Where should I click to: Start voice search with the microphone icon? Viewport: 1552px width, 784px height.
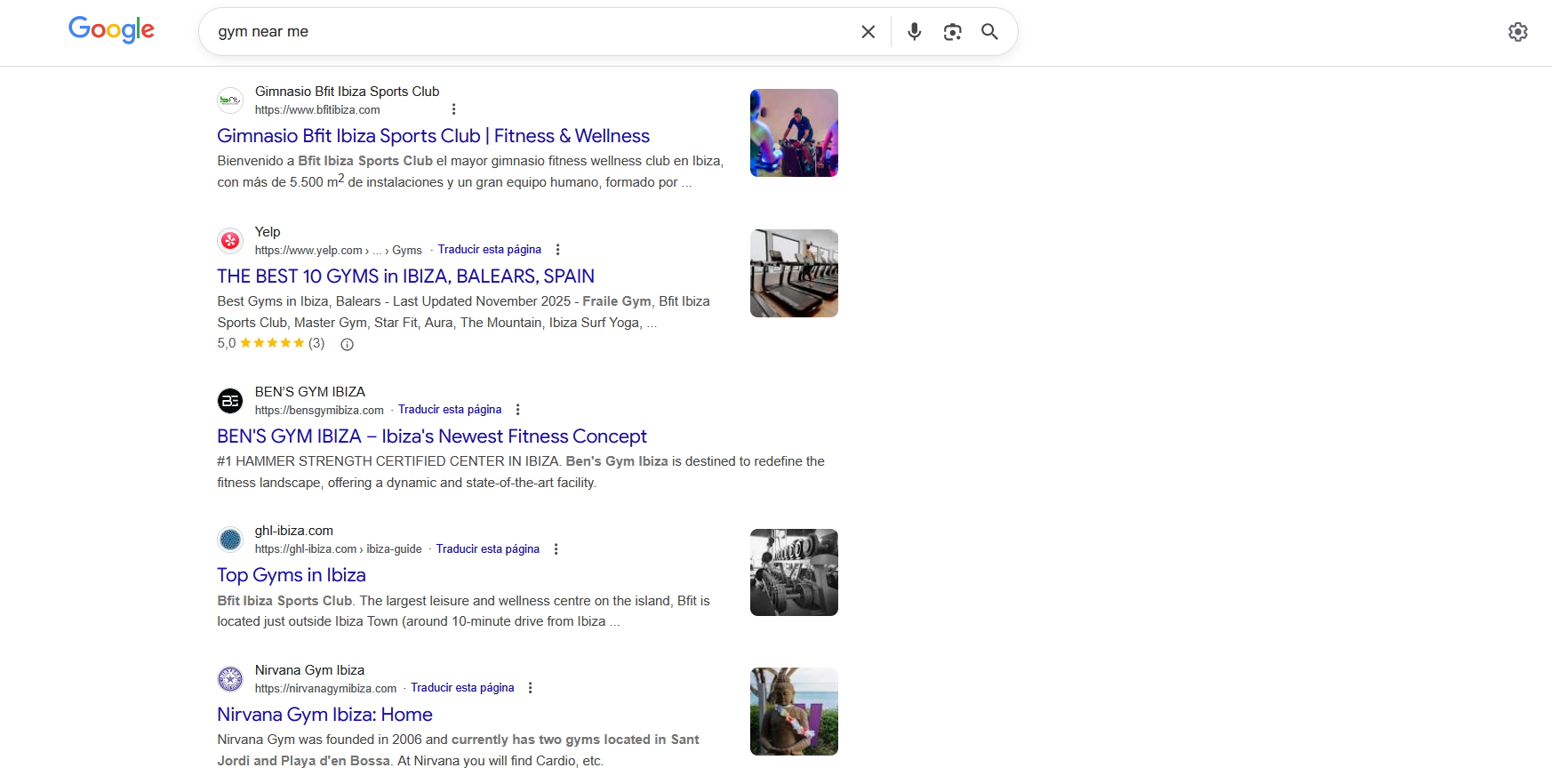(914, 32)
